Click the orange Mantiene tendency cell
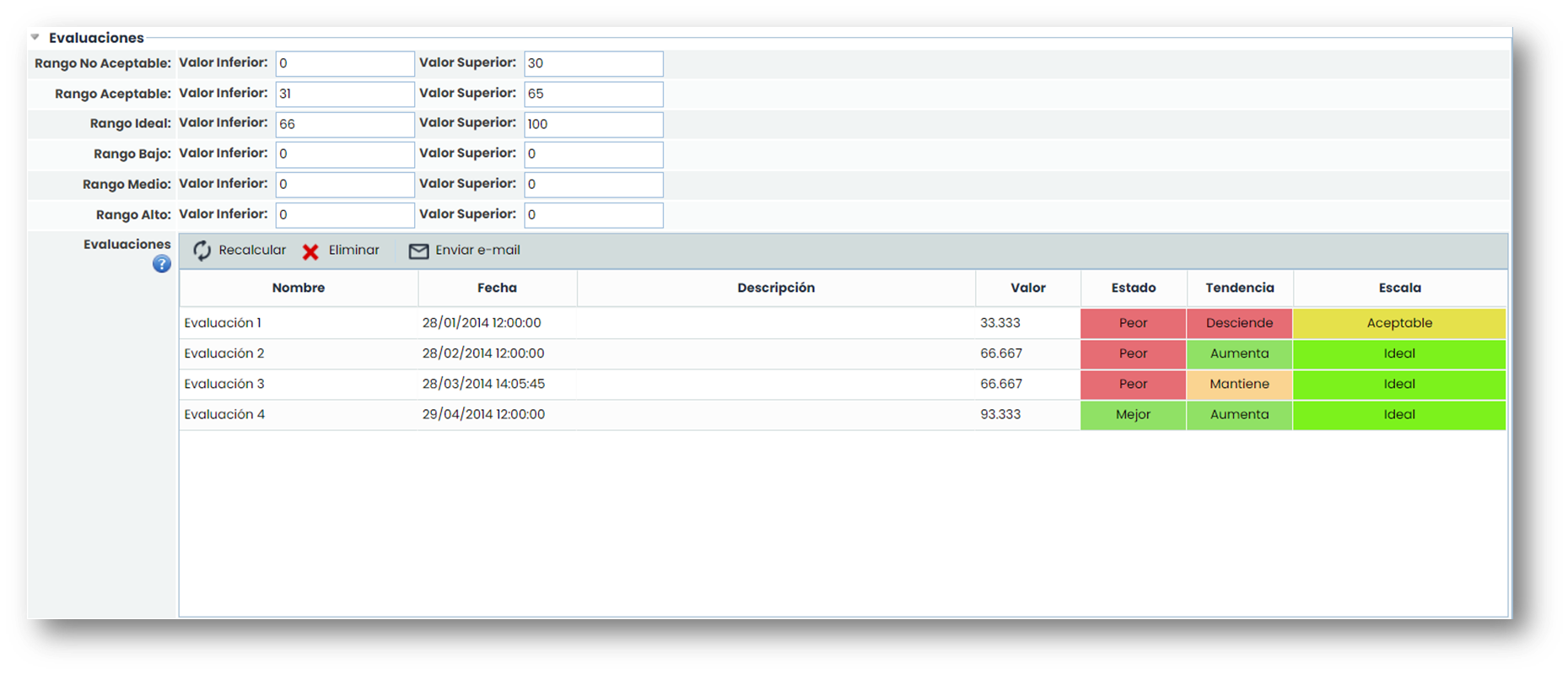 point(1239,384)
